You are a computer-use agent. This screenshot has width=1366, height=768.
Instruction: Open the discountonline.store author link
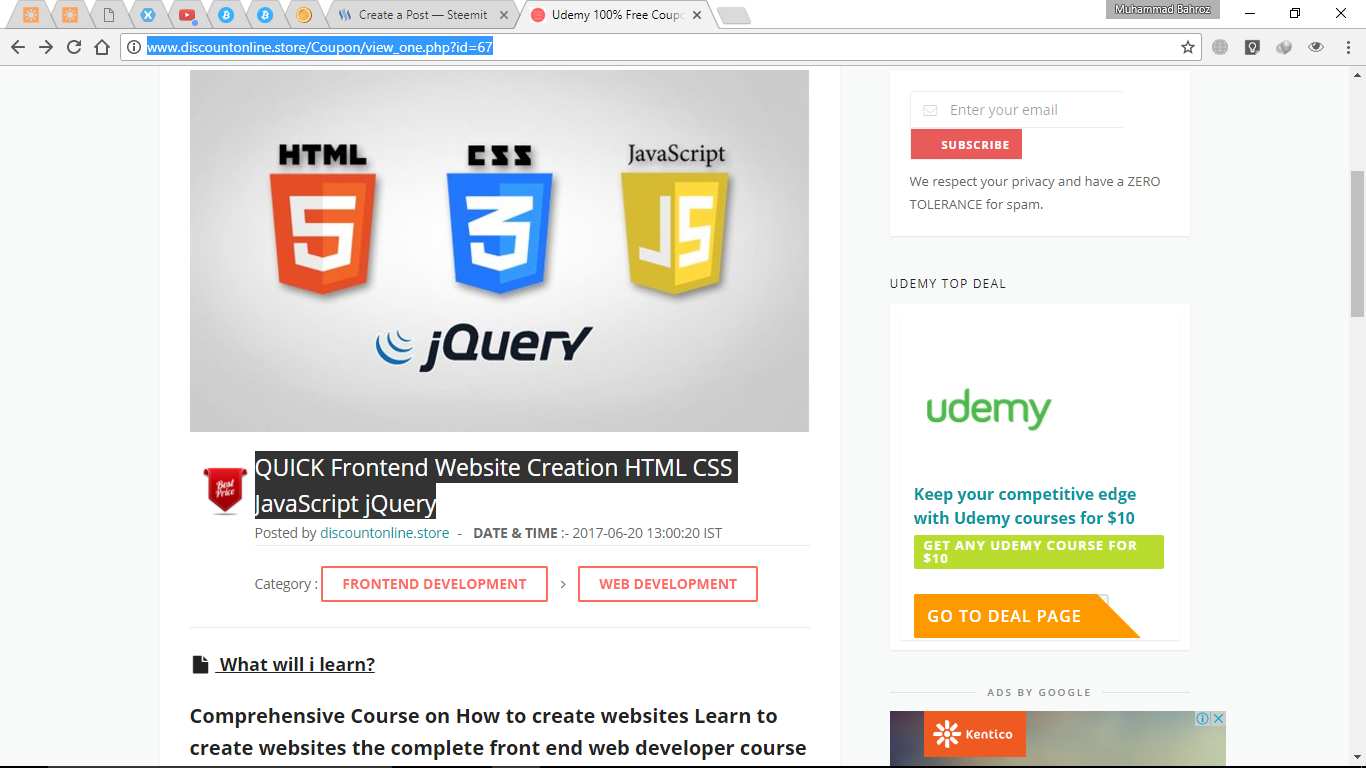385,533
